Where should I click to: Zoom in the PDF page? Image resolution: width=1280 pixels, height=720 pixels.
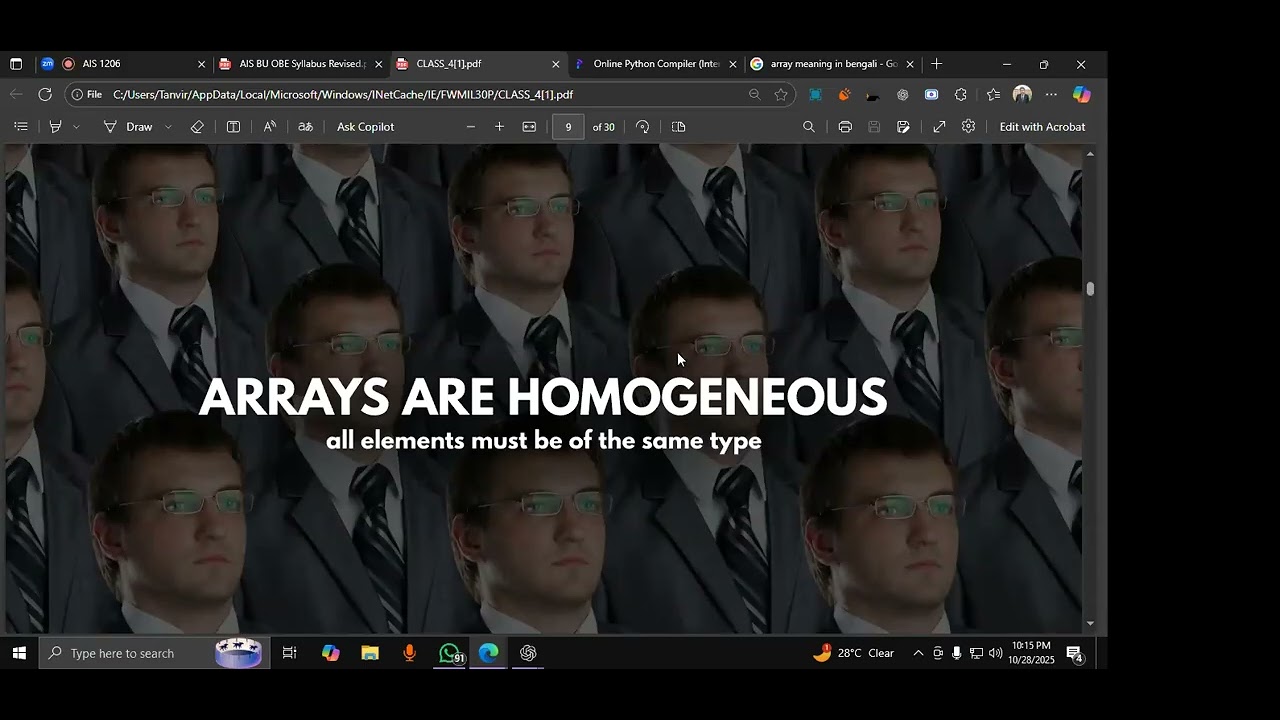(x=499, y=127)
